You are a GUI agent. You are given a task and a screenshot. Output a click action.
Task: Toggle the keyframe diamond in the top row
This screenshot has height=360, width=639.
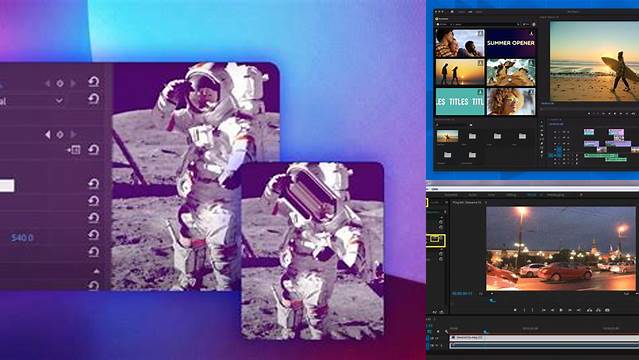click(60, 84)
